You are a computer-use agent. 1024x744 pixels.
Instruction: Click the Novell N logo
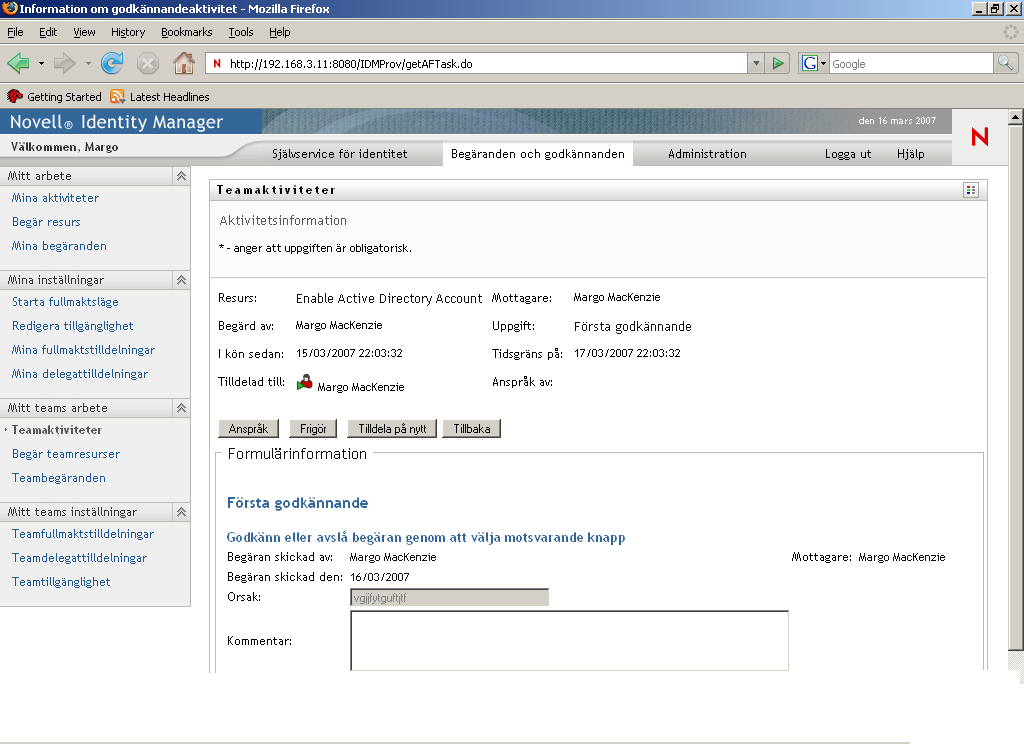click(980, 137)
